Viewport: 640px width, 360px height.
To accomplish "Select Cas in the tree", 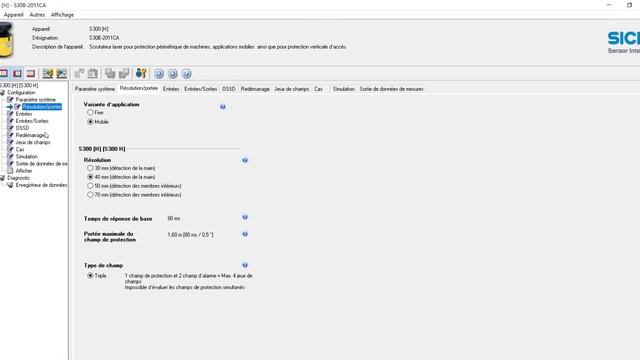I will point(20,149).
